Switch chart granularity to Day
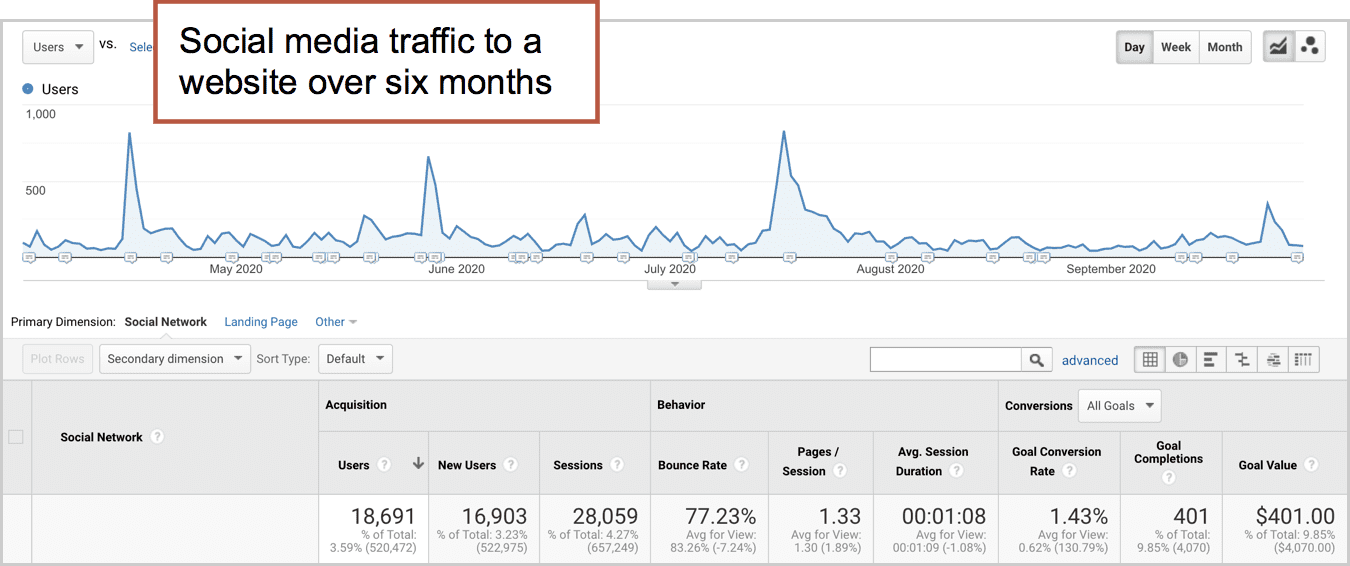1350x566 pixels. [1134, 47]
